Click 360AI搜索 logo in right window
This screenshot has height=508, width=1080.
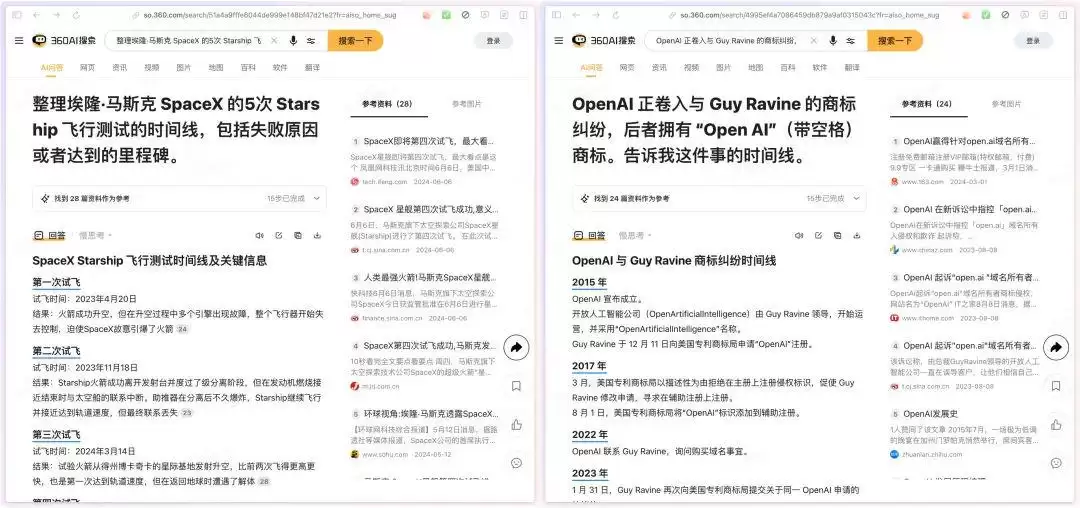tap(604, 41)
